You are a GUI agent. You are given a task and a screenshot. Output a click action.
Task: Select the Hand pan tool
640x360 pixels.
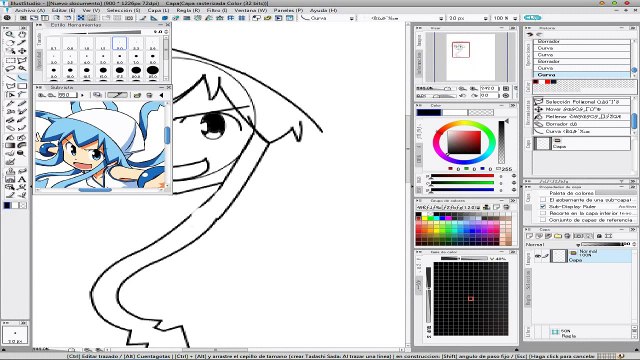[22, 34]
